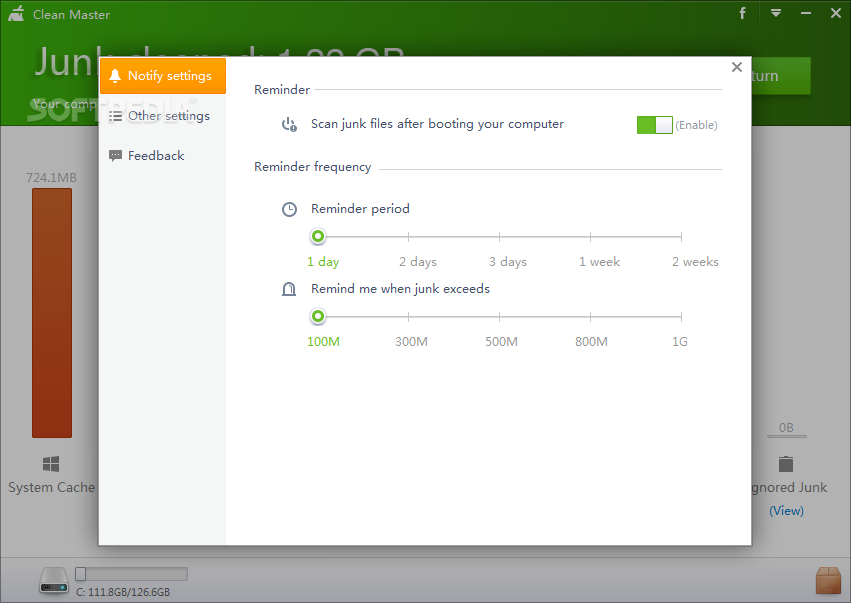Set junk threshold to 1G
The image size is (851, 603).
[681, 316]
